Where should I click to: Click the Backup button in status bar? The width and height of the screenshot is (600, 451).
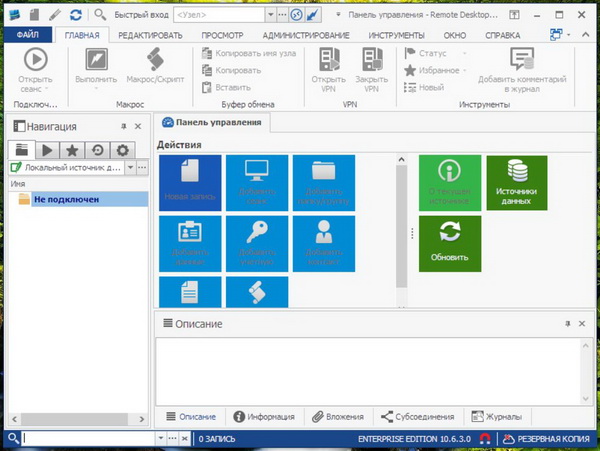coord(545,439)
